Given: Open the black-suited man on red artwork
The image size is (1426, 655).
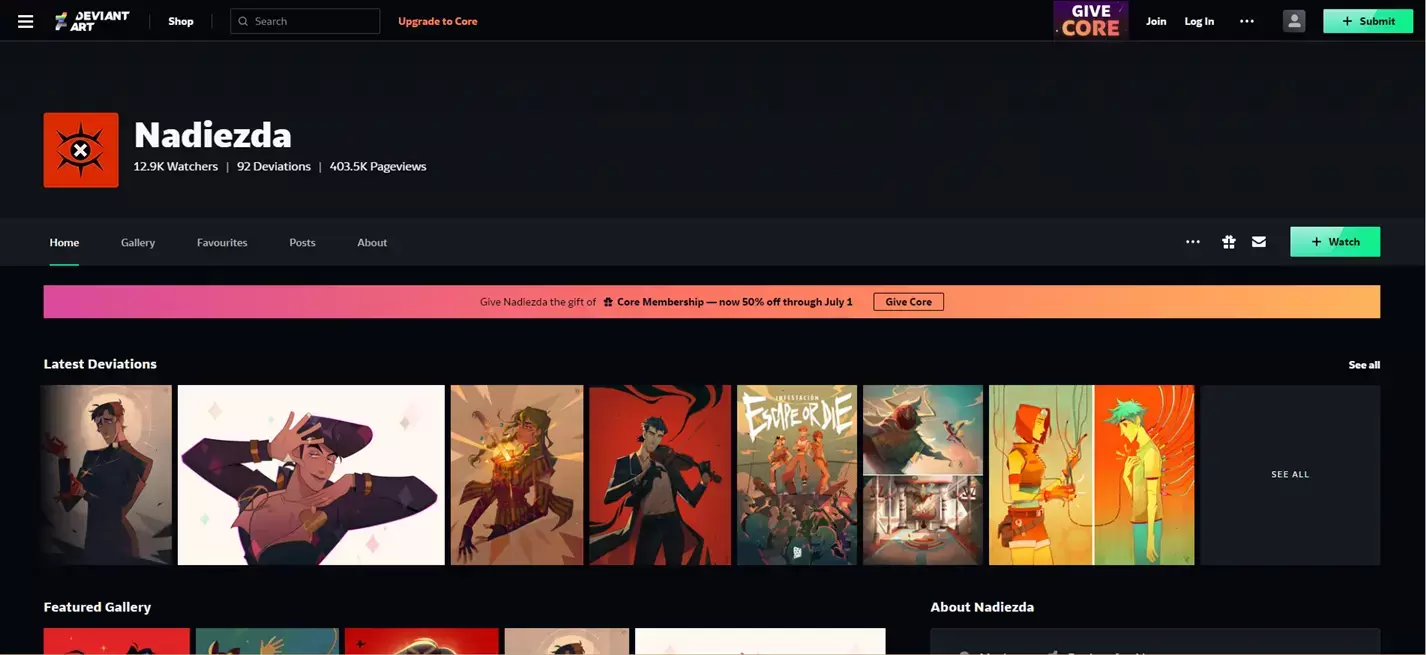Looking at the screenshot, I should pyautogui.click(x=660, y=475).
